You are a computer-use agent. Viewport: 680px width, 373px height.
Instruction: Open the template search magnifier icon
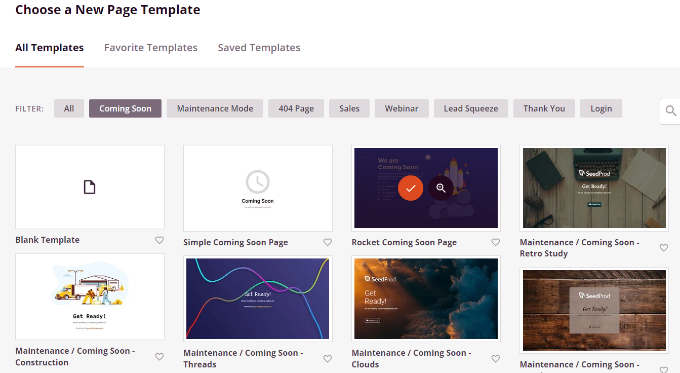click(670, 111)
